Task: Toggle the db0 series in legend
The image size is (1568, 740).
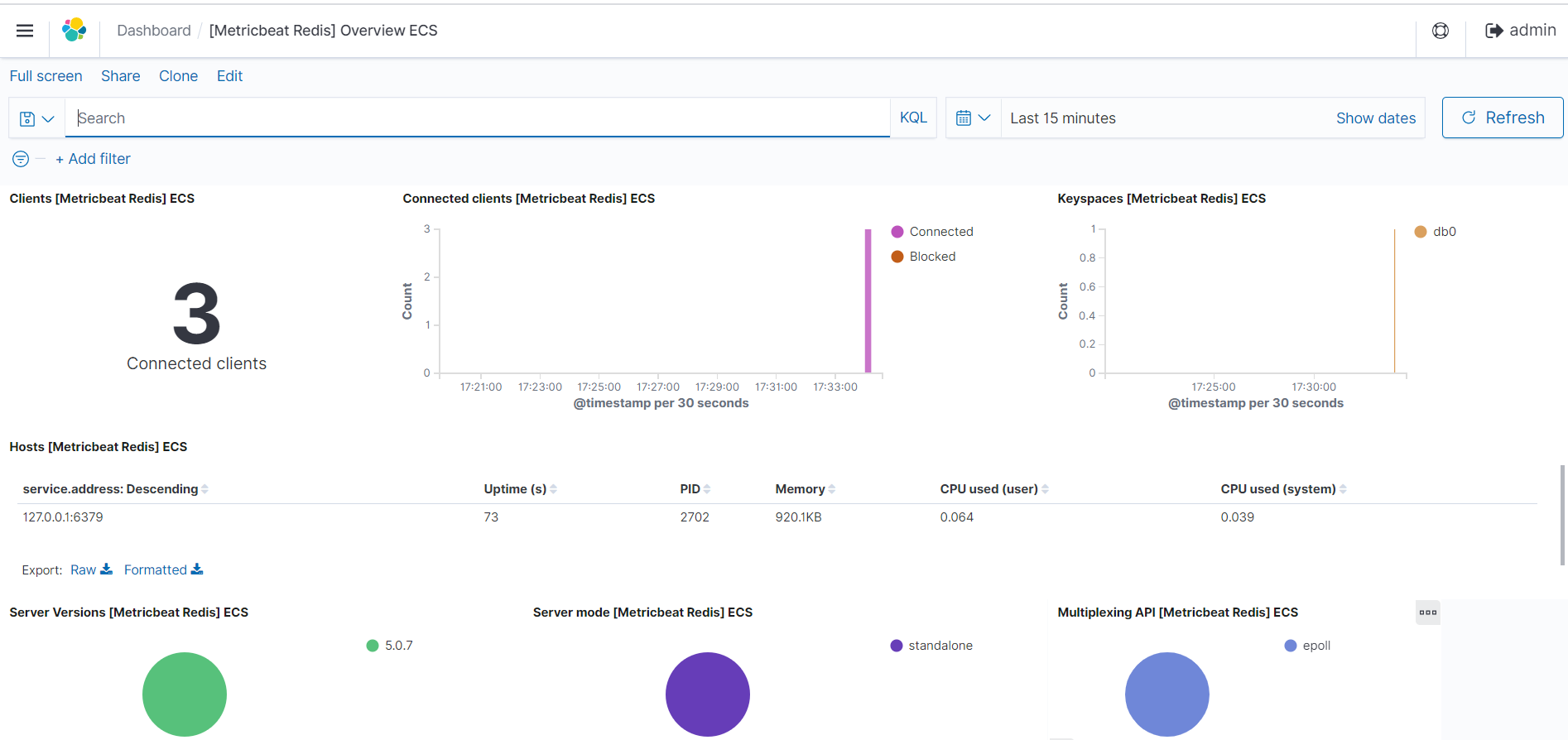Action: point(1443,232)
